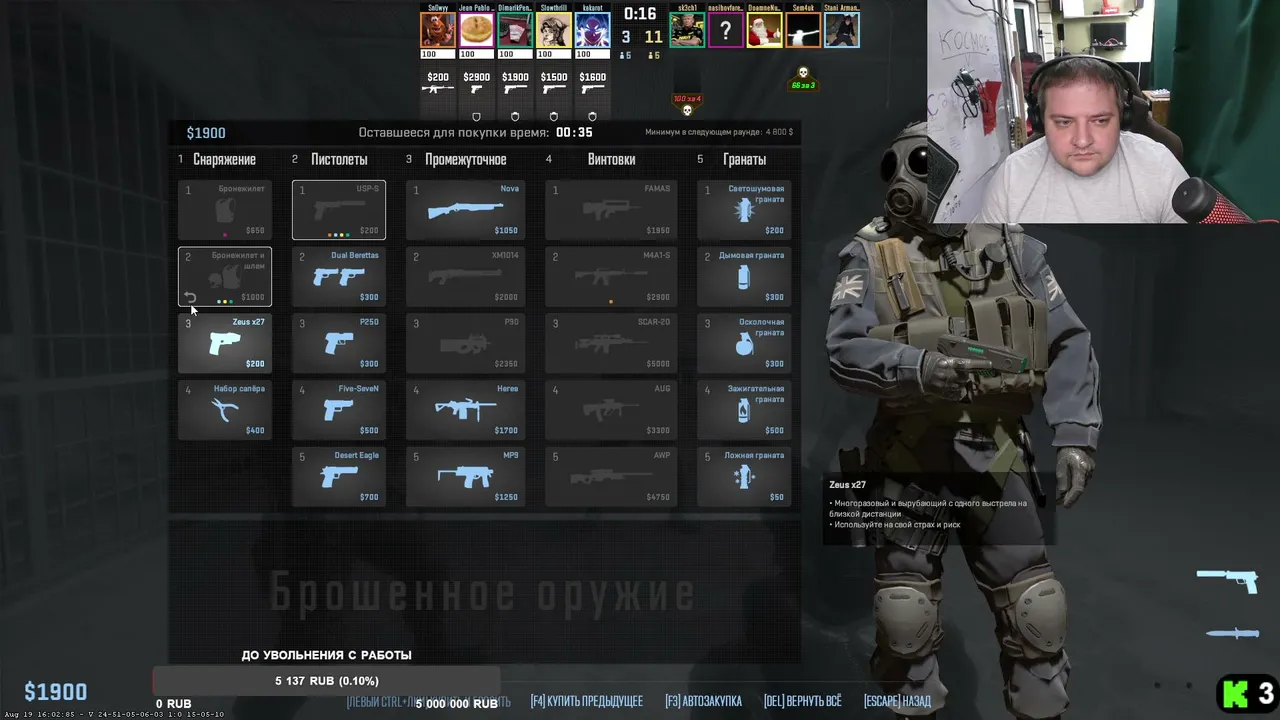
Task: Click the donation goal progress bar
Action: pyautogui.click(x=326, y=681)
